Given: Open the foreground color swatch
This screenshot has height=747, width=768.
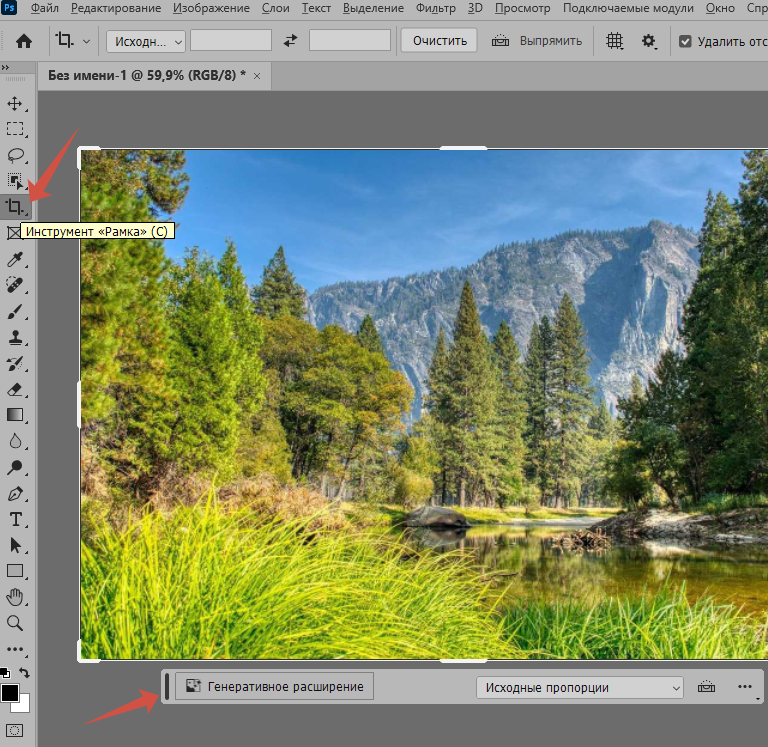Looking at the screenshot, I should [x=10, y=693].
